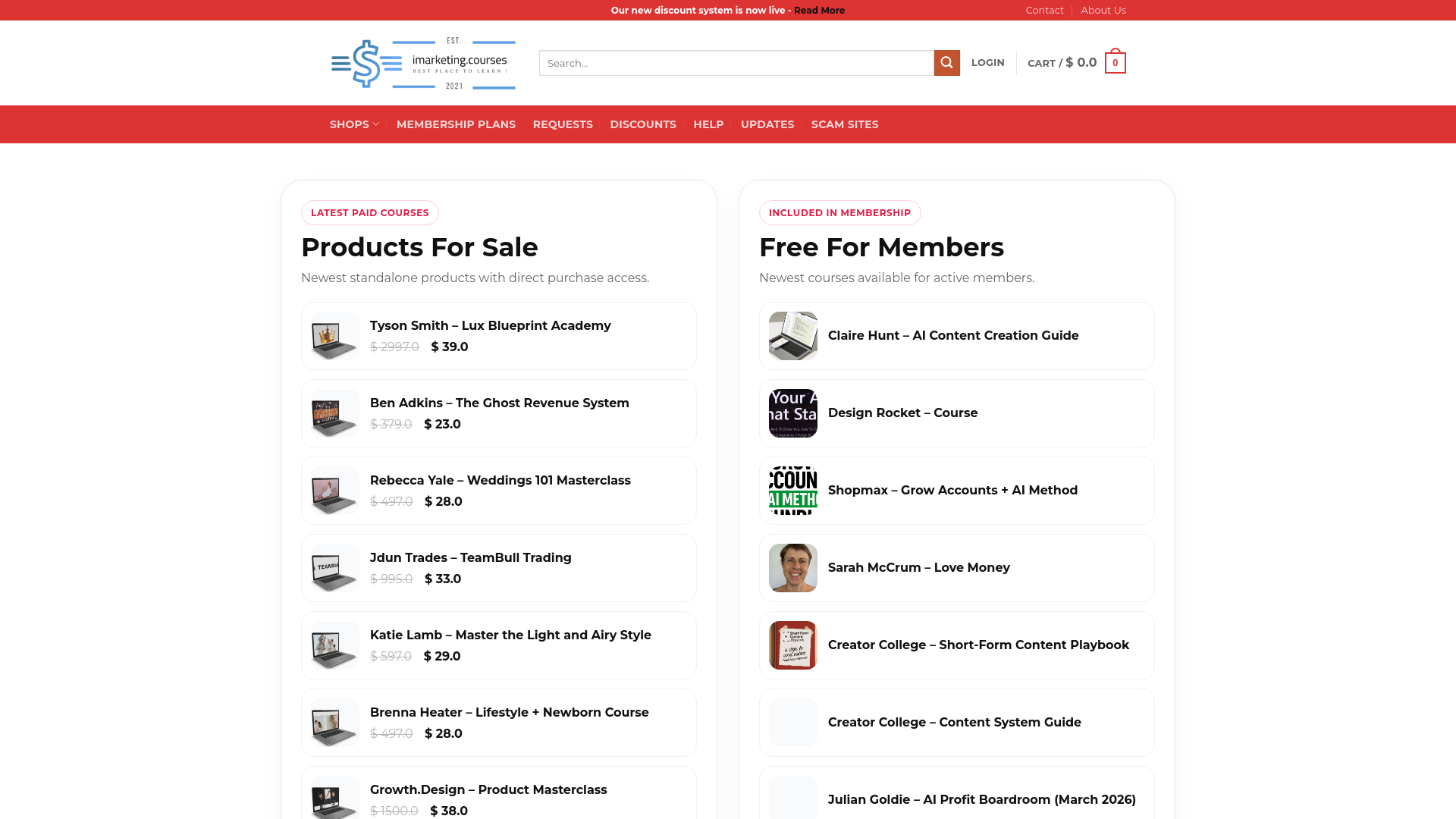The height and width of the screenshot is (819, 1456).
Task: Open the UPDATES menu item
Action: click(x=767, y=124)
